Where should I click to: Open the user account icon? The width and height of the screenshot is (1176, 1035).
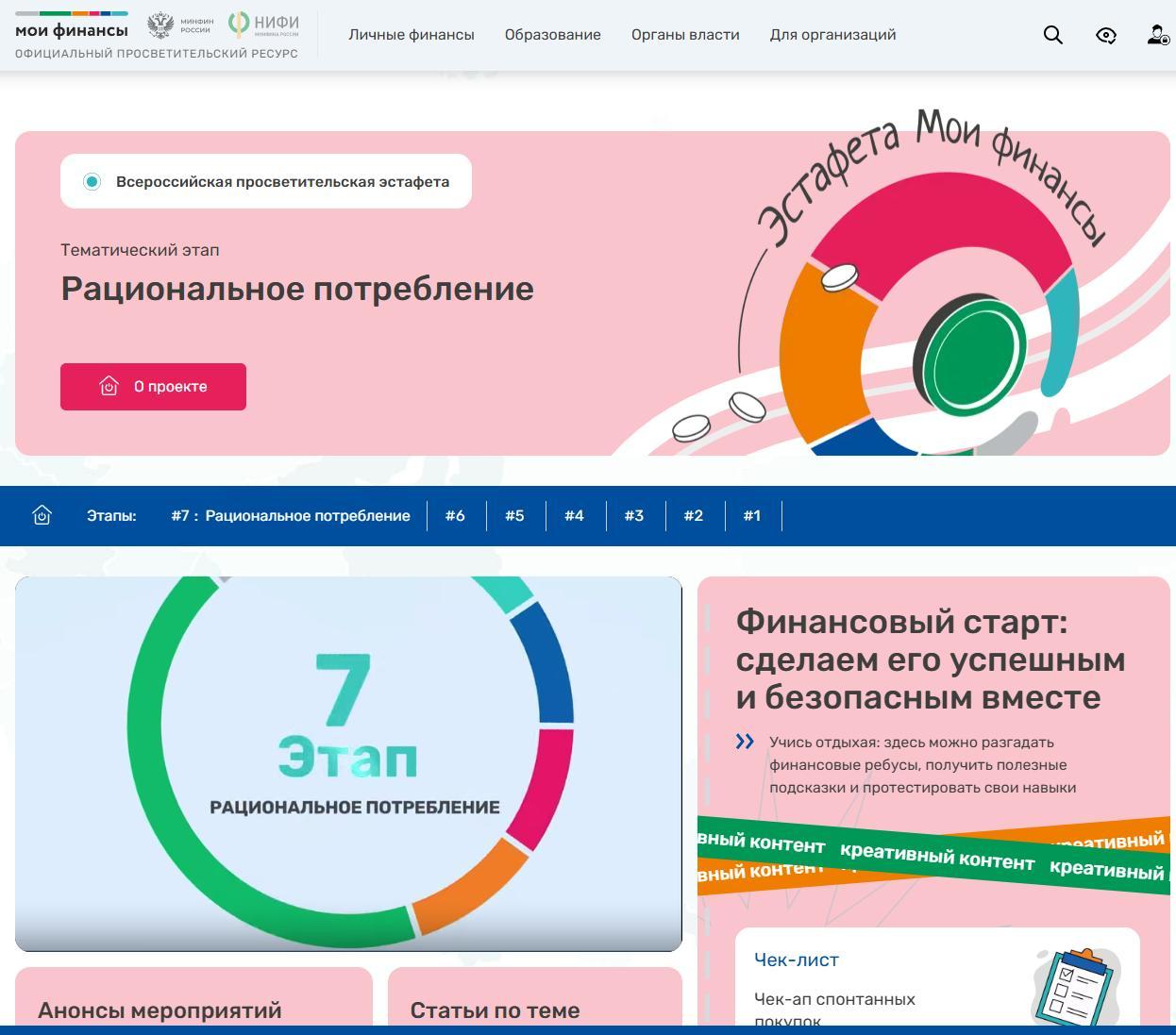click(1157, 35)
